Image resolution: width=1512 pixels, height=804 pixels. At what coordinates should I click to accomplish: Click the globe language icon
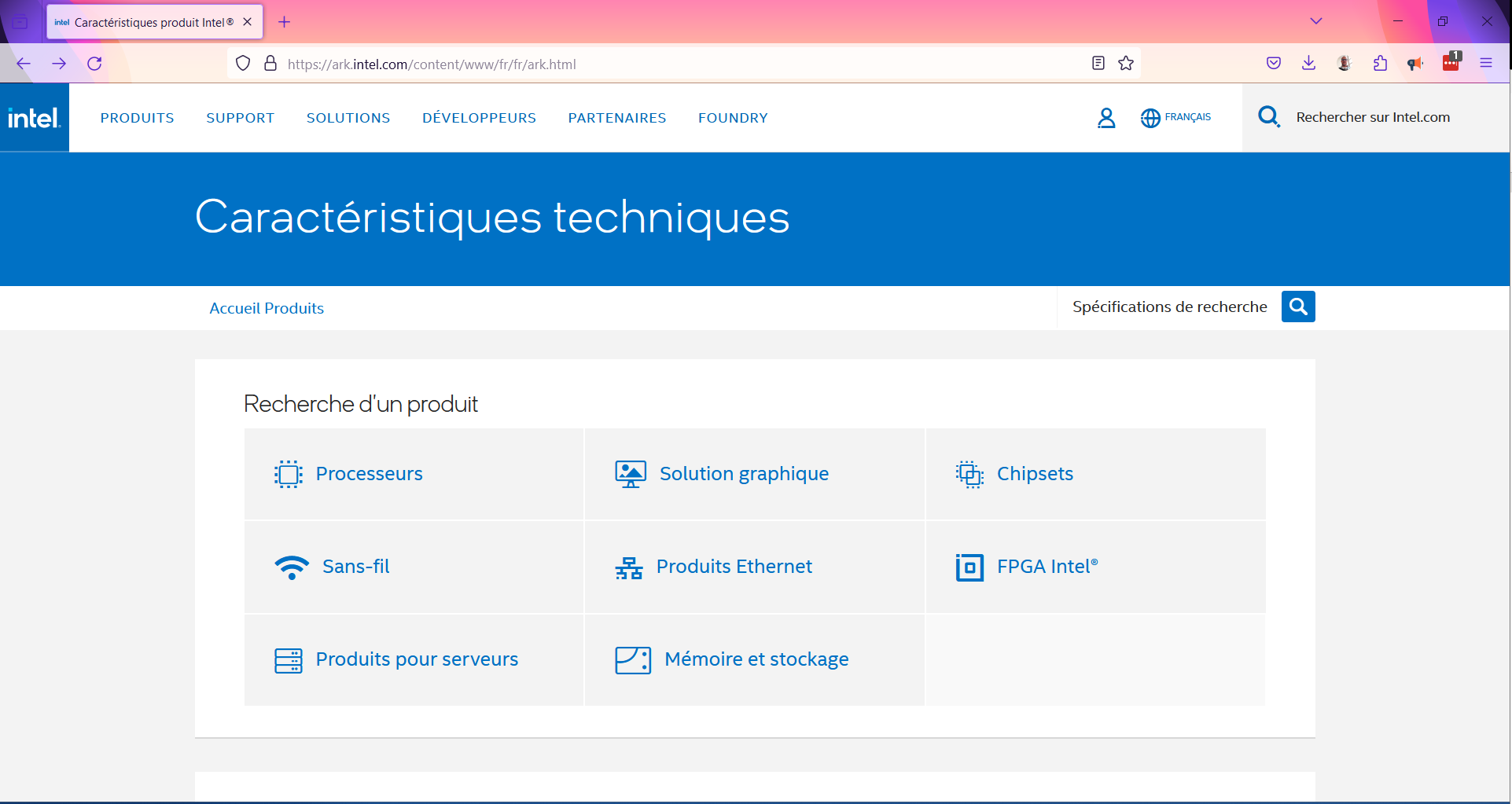(x=1150, y=118)
